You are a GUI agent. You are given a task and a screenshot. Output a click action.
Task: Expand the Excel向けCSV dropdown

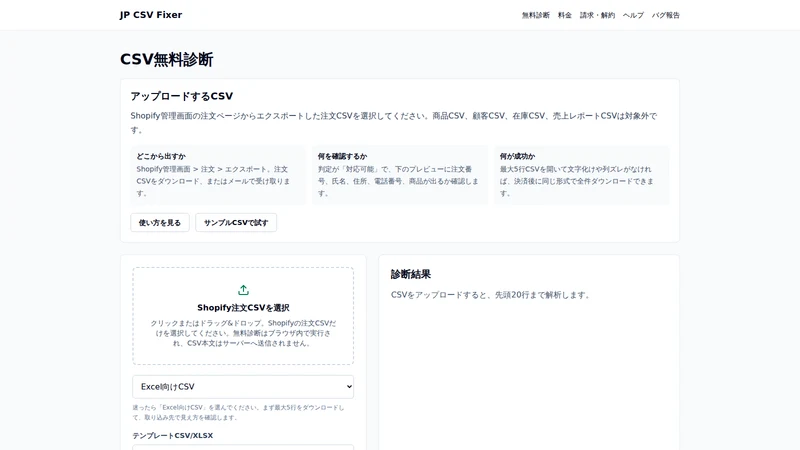243,387
